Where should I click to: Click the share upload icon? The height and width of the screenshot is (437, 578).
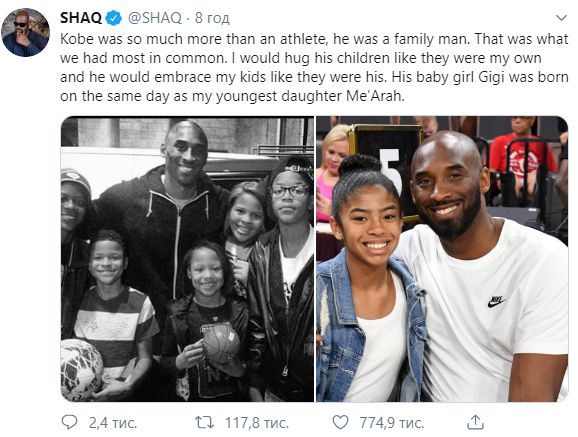tap(475, 423)
